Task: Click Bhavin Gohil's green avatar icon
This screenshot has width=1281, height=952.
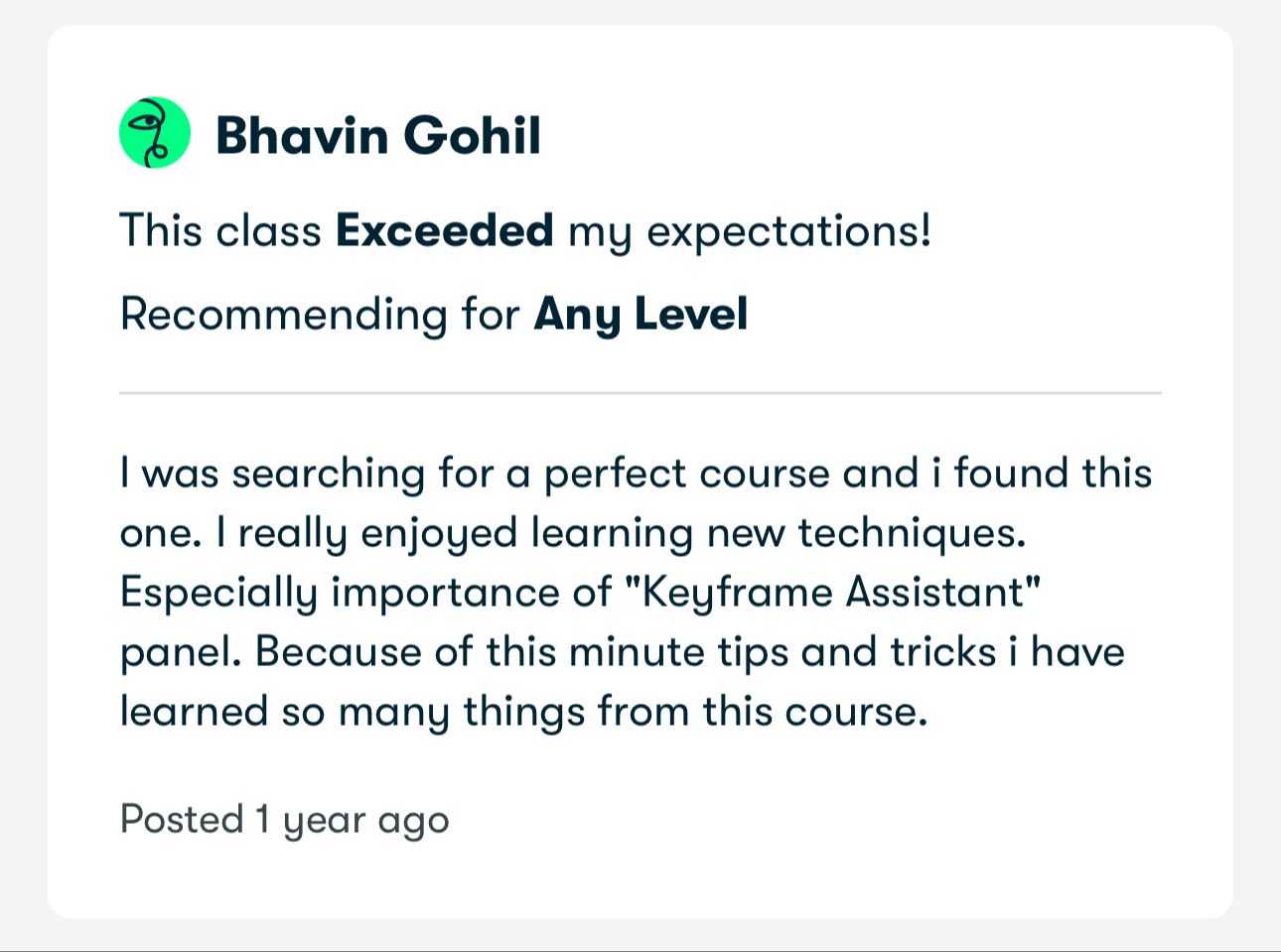Action: [154, 132]
